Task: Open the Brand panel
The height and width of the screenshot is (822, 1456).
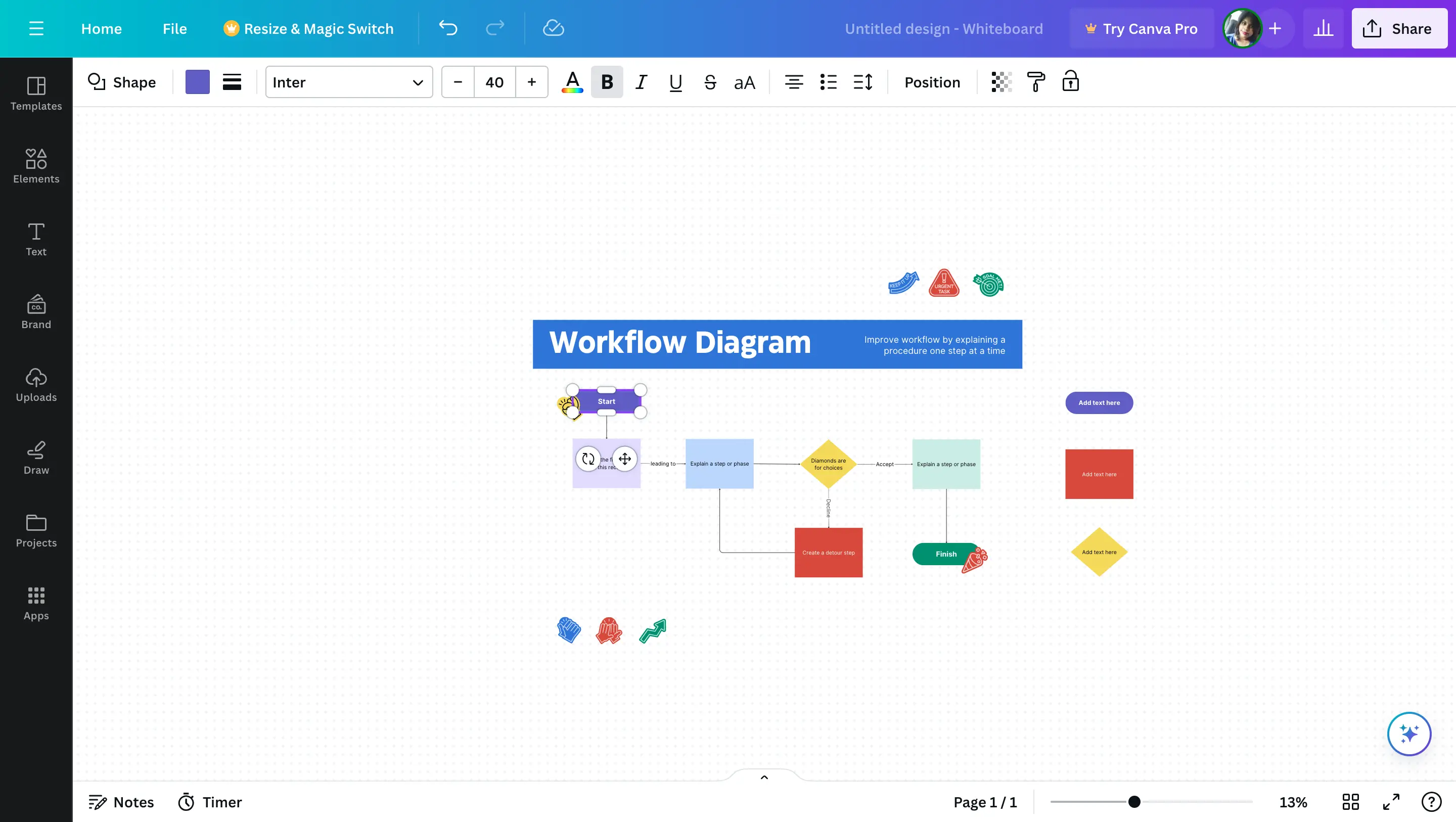Action: tap(36, 312)
